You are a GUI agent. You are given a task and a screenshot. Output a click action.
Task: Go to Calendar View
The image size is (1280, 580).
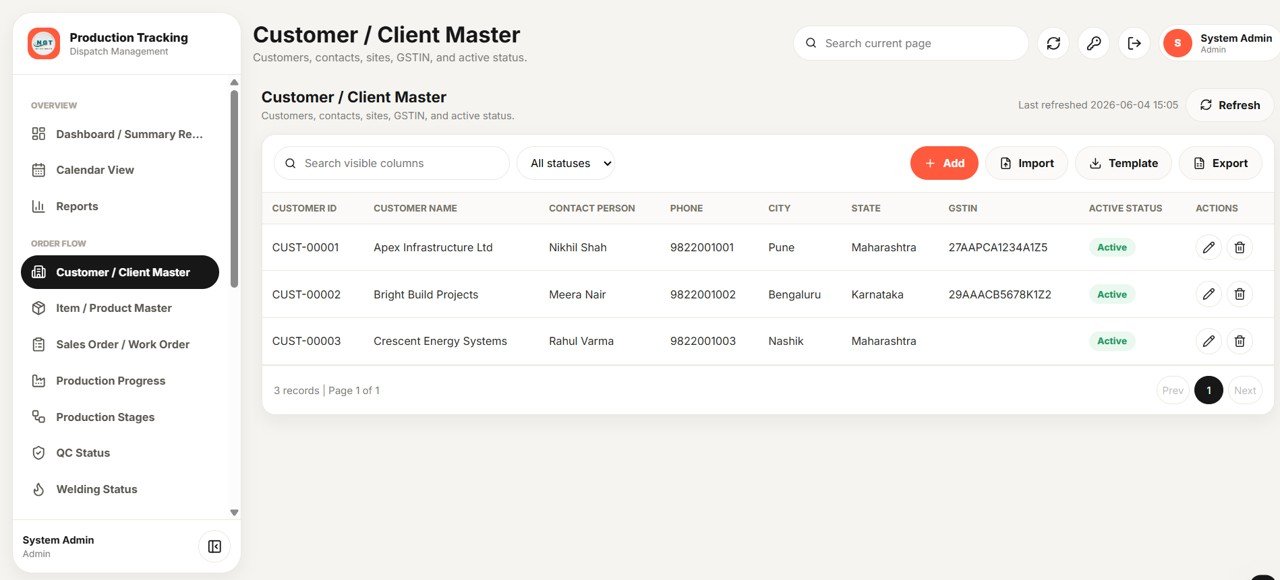tap(120, 170)
